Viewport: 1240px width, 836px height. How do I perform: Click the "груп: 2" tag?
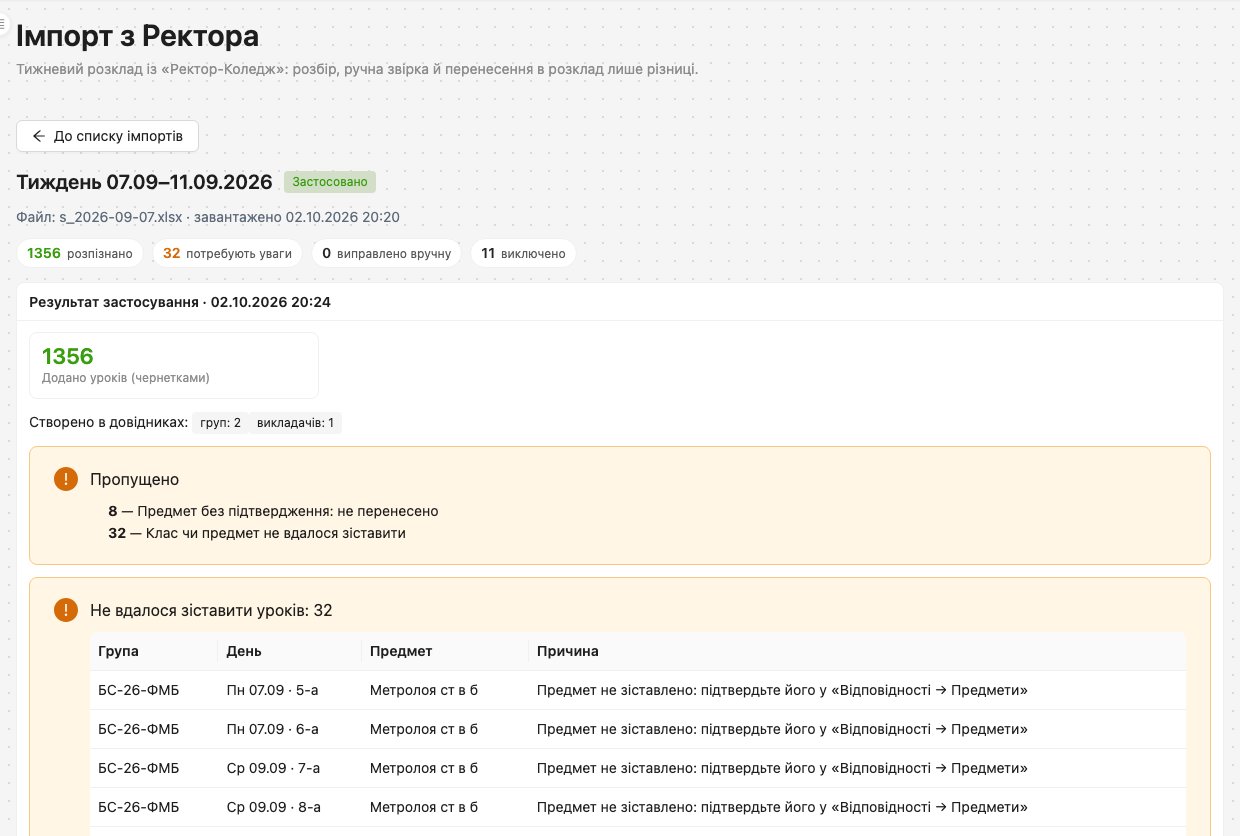pos(221,423)
